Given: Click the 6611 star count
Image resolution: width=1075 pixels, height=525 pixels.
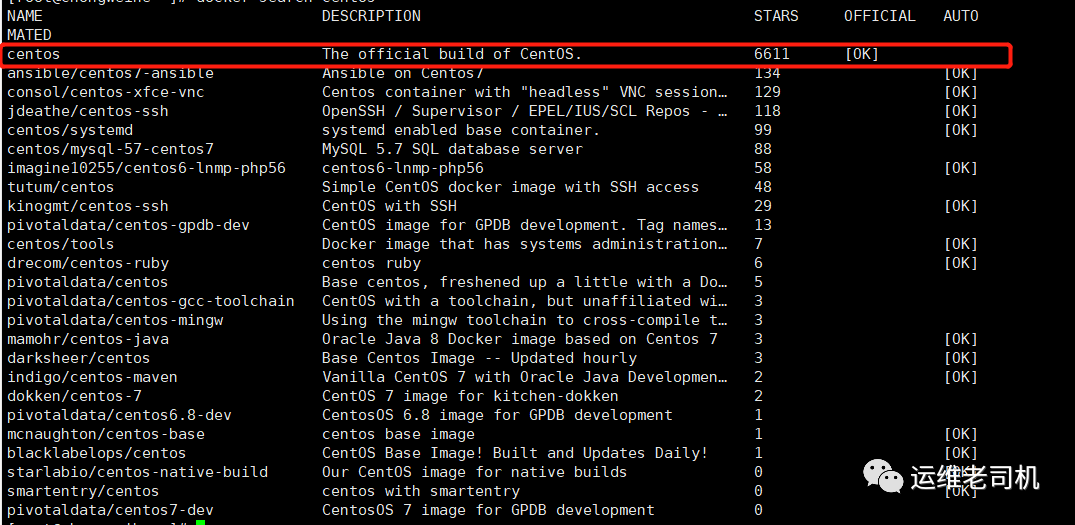Looking at the screenshot, I should [x=771, y=54].
